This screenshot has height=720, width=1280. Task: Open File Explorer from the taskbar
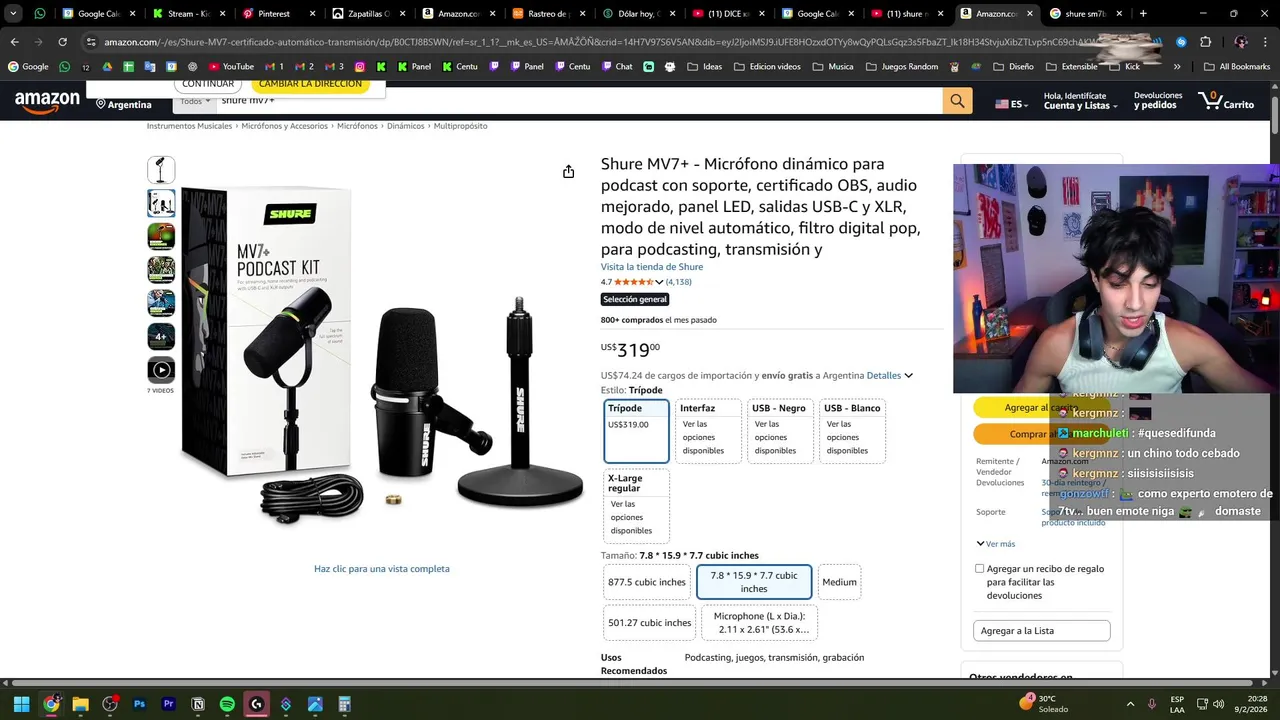(80, 704)
